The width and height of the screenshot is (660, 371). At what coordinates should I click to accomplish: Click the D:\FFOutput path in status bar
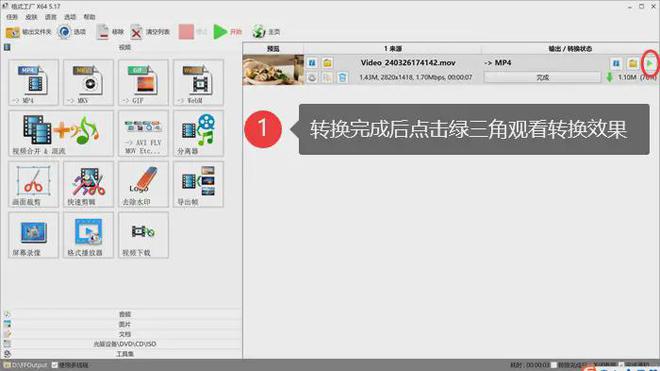tap(29, 365)
